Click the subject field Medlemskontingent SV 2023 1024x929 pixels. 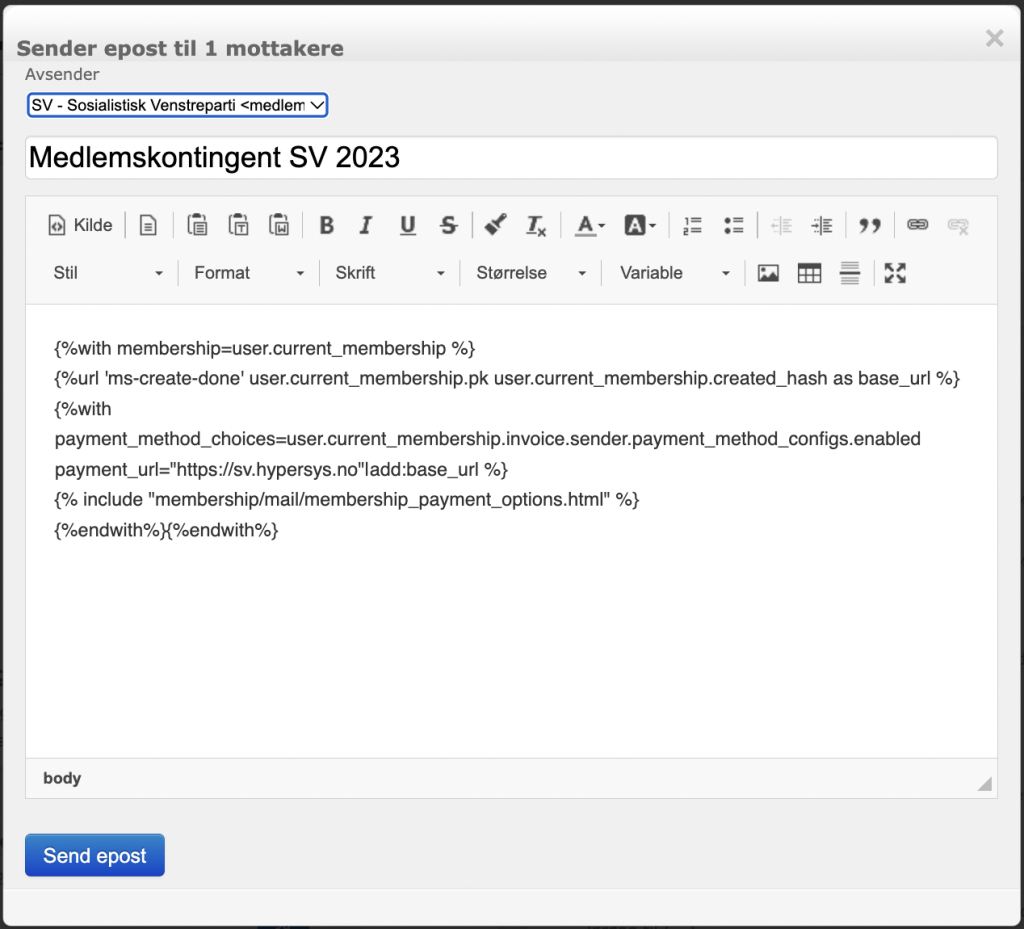[x=511, y=157]
